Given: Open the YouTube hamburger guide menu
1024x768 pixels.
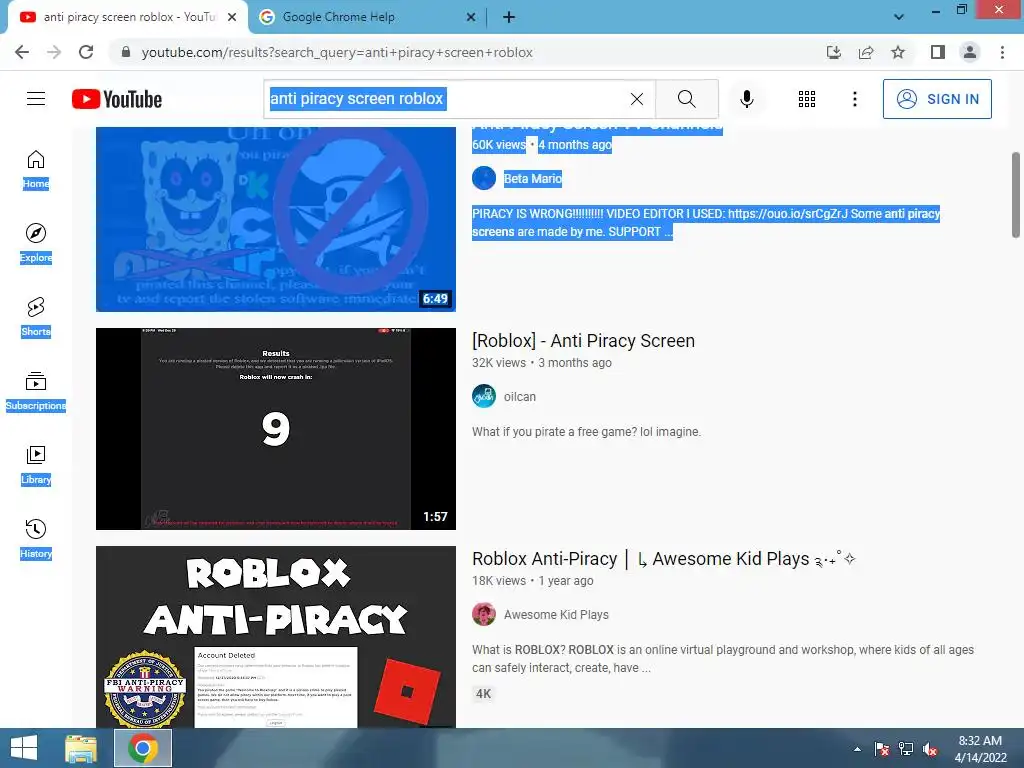Looking at the screenshot, I should click(36, 99).
